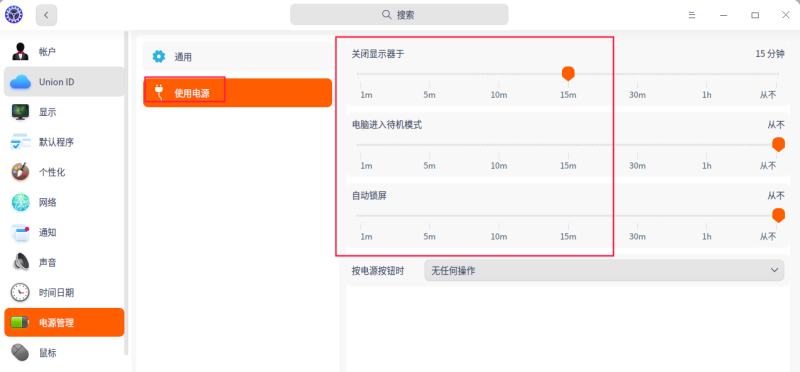Click the 使用电源 plug icon
This screenshot has width=800, height=372.
(x=159, y=92)
